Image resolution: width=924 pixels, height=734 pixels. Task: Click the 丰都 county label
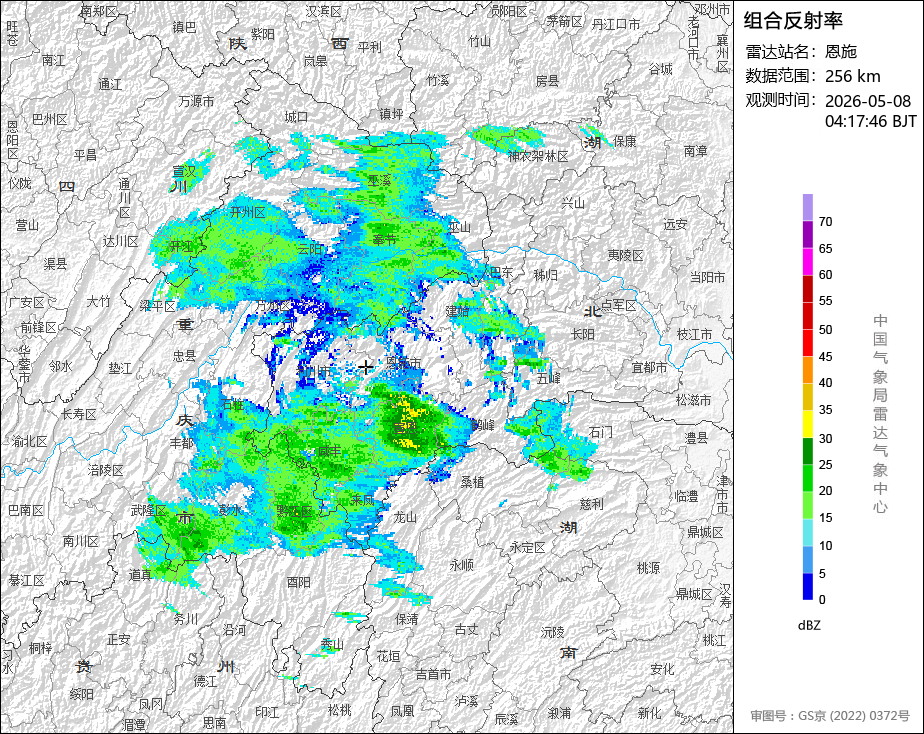pyautogui.click(x=182, y=442)
